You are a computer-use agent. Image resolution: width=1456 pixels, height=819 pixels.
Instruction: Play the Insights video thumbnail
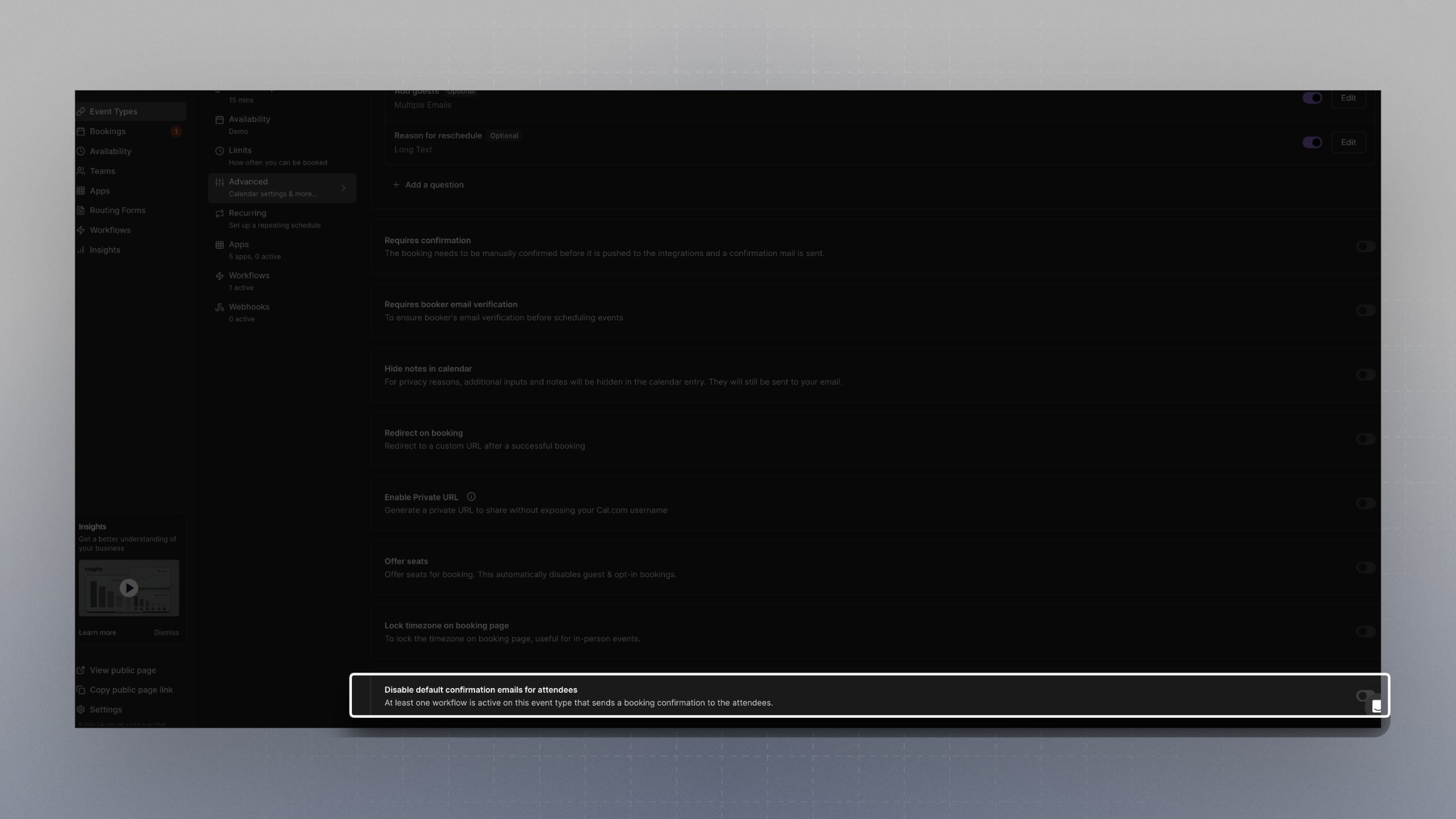[129, 588]
